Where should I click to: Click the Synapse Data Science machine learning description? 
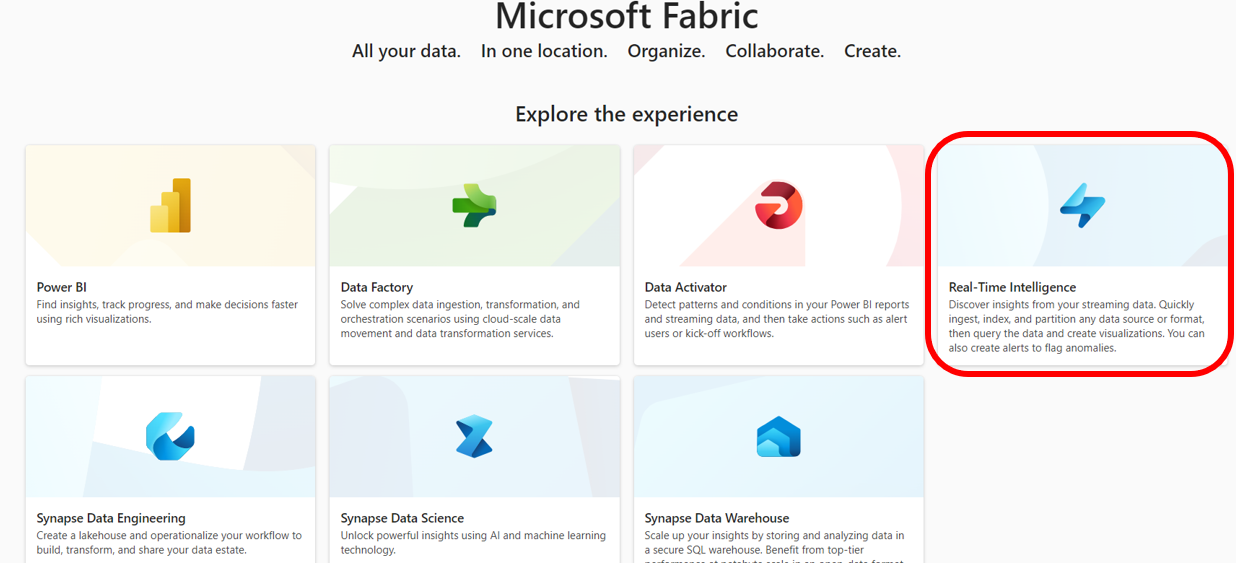(x=473, y=542)
